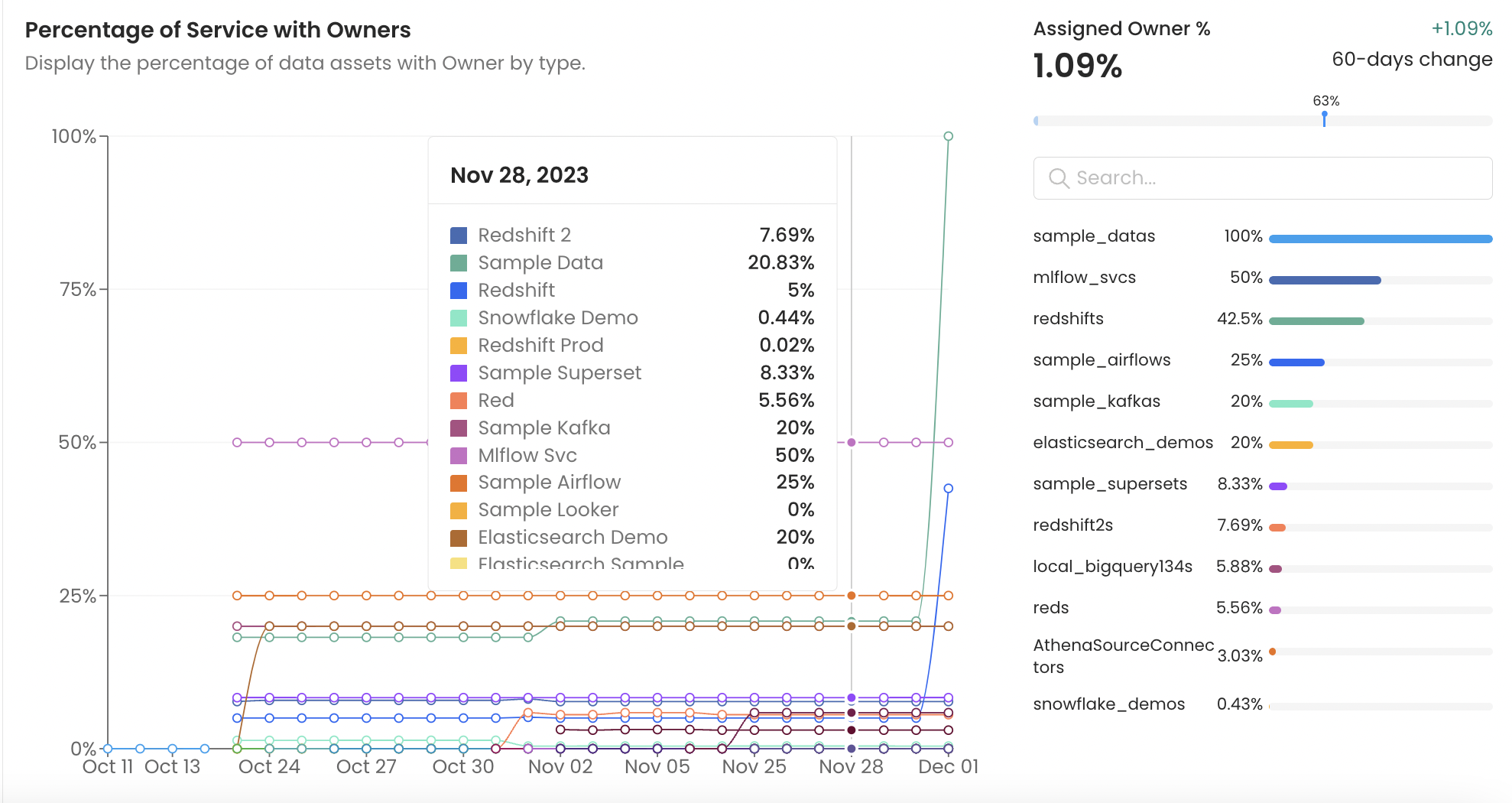
Task: Click the Mlflow Svc legend swatch
Action: (x=459, y=456)
